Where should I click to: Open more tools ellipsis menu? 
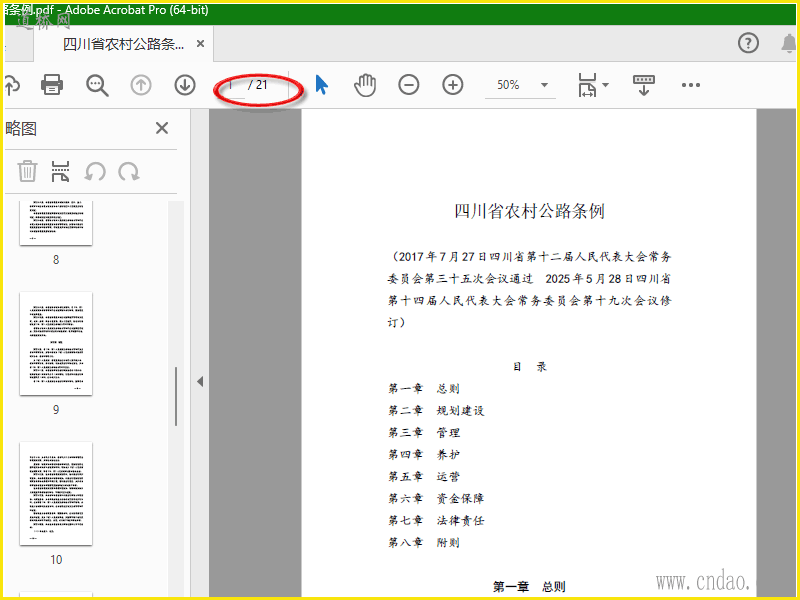click(x=691, y=85)
